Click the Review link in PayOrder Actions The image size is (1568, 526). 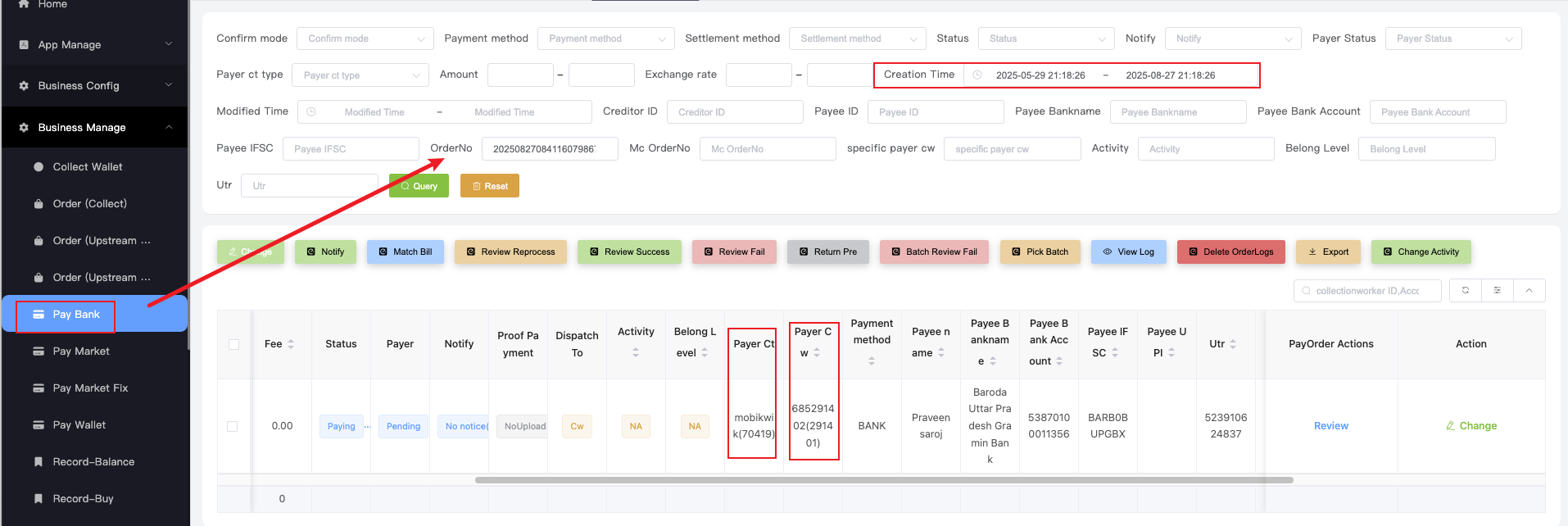click(1330, 426)
